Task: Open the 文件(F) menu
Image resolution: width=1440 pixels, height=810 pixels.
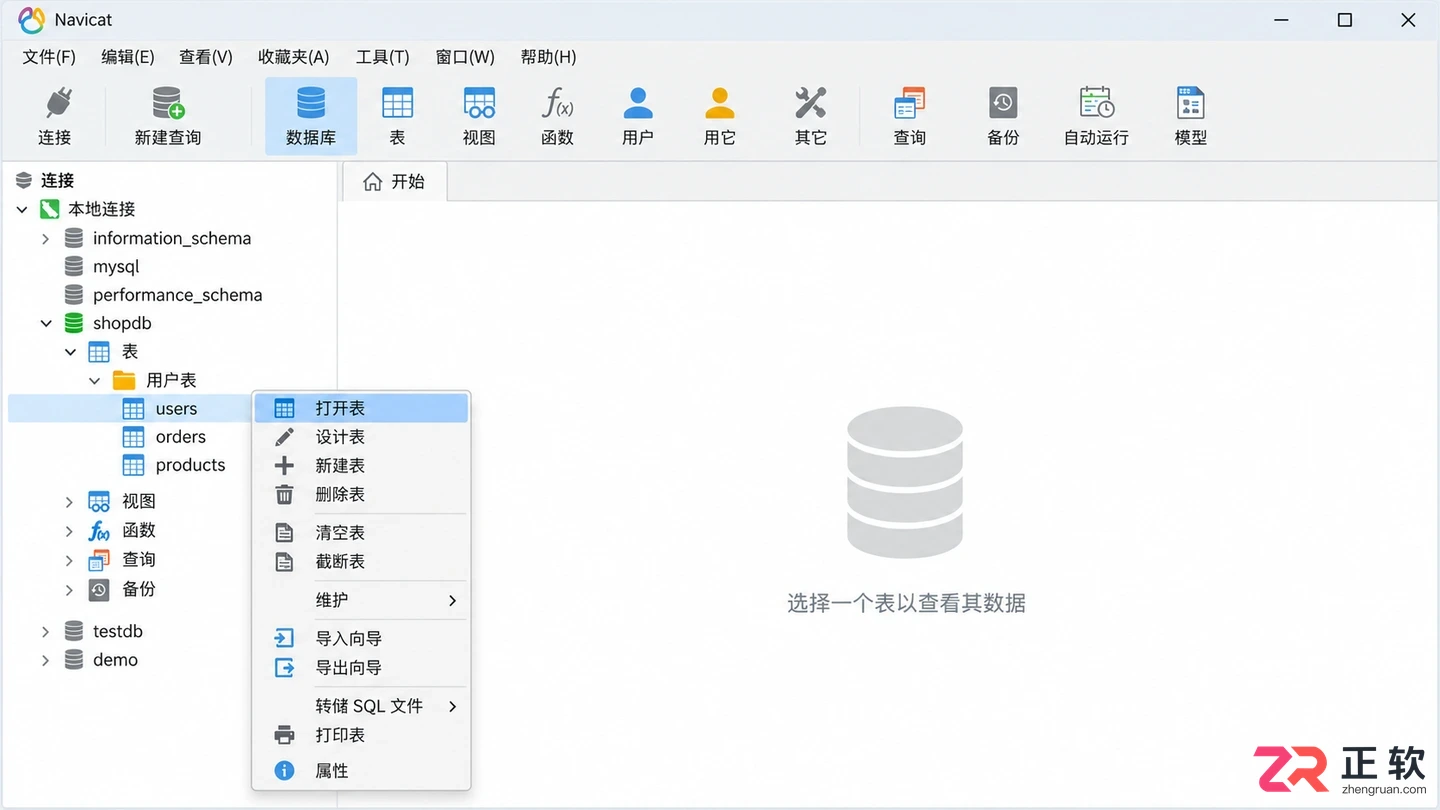Action: (x=49, y=57)
